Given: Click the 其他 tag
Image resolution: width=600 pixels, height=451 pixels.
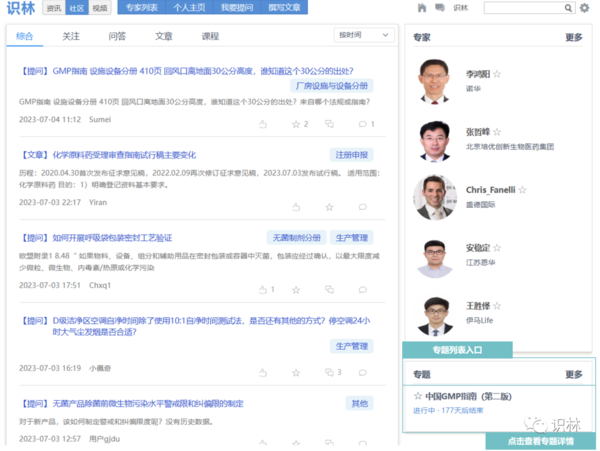Looking at the screenshot, I should pos(360,403).
